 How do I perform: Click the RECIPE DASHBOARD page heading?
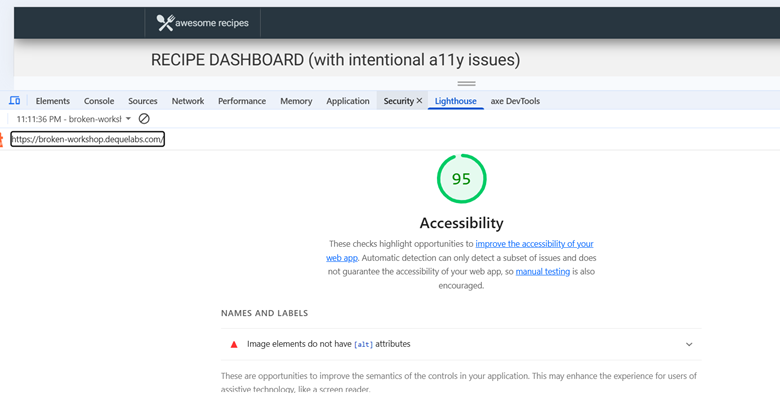pos(335,60)
